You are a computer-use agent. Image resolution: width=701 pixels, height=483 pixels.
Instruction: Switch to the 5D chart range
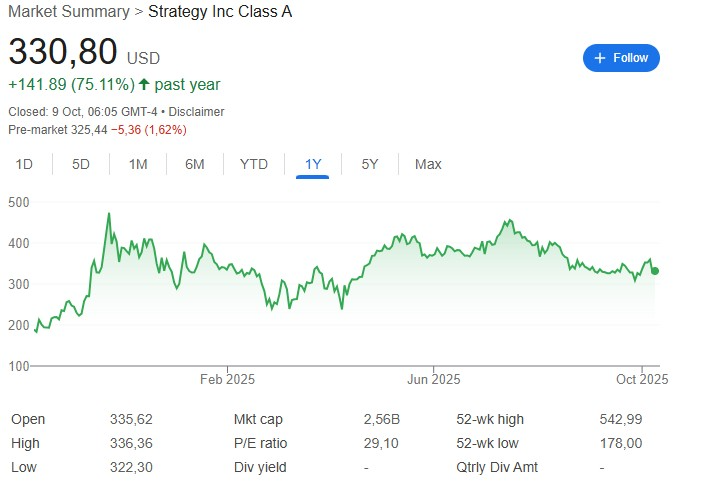click(x=81, y=164)
